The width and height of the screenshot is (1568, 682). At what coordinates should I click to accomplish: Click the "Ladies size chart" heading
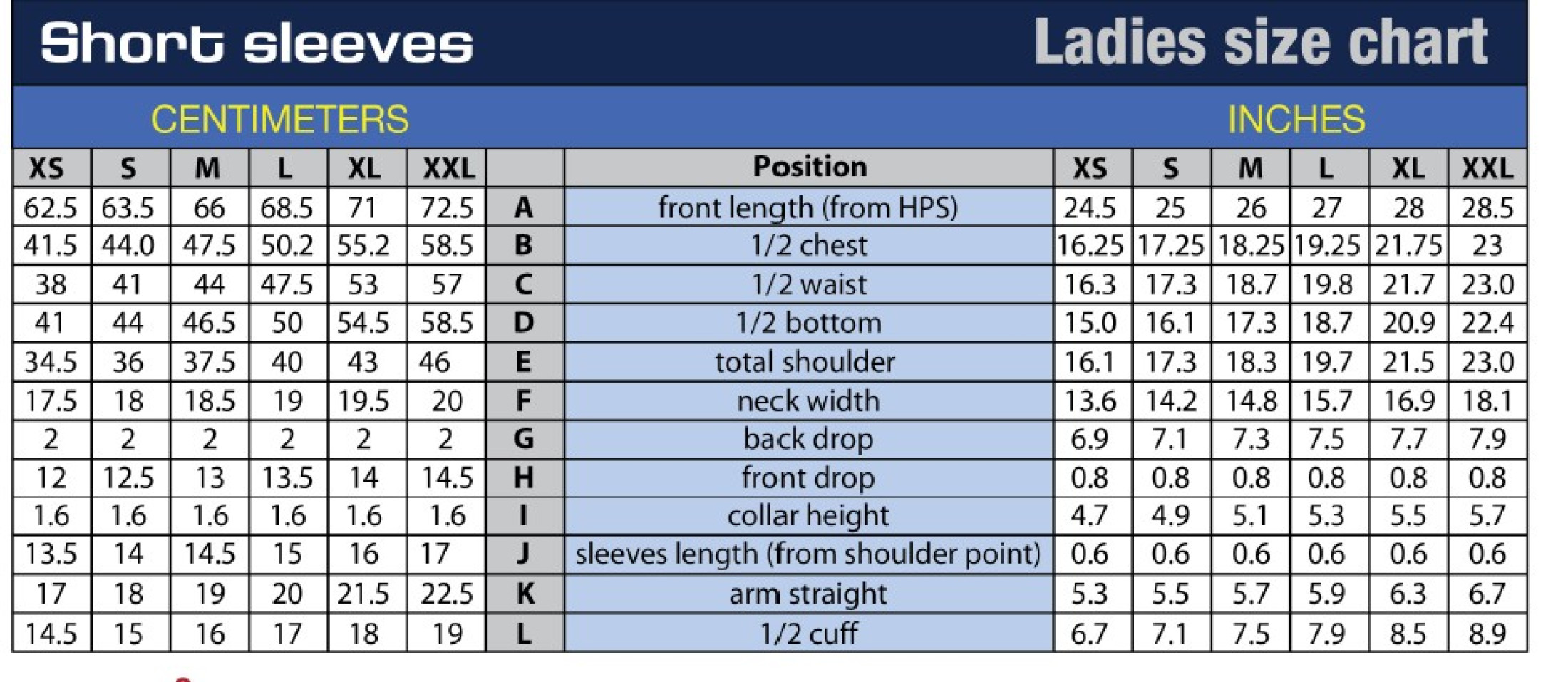pyautogui.click(x=1260, y=42)
